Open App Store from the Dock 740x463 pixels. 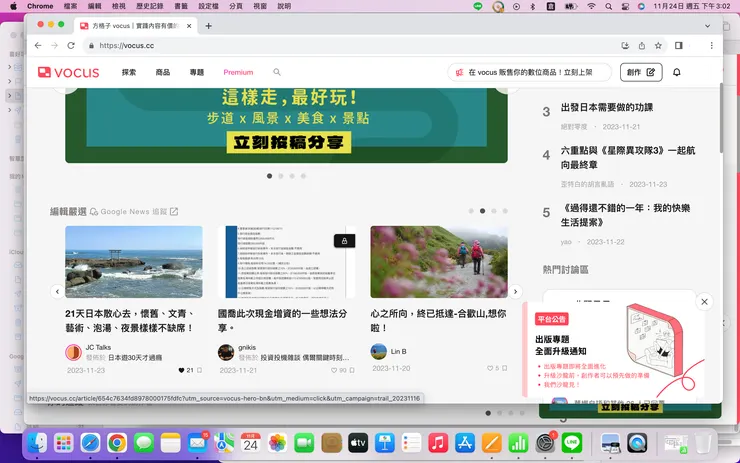465,443
